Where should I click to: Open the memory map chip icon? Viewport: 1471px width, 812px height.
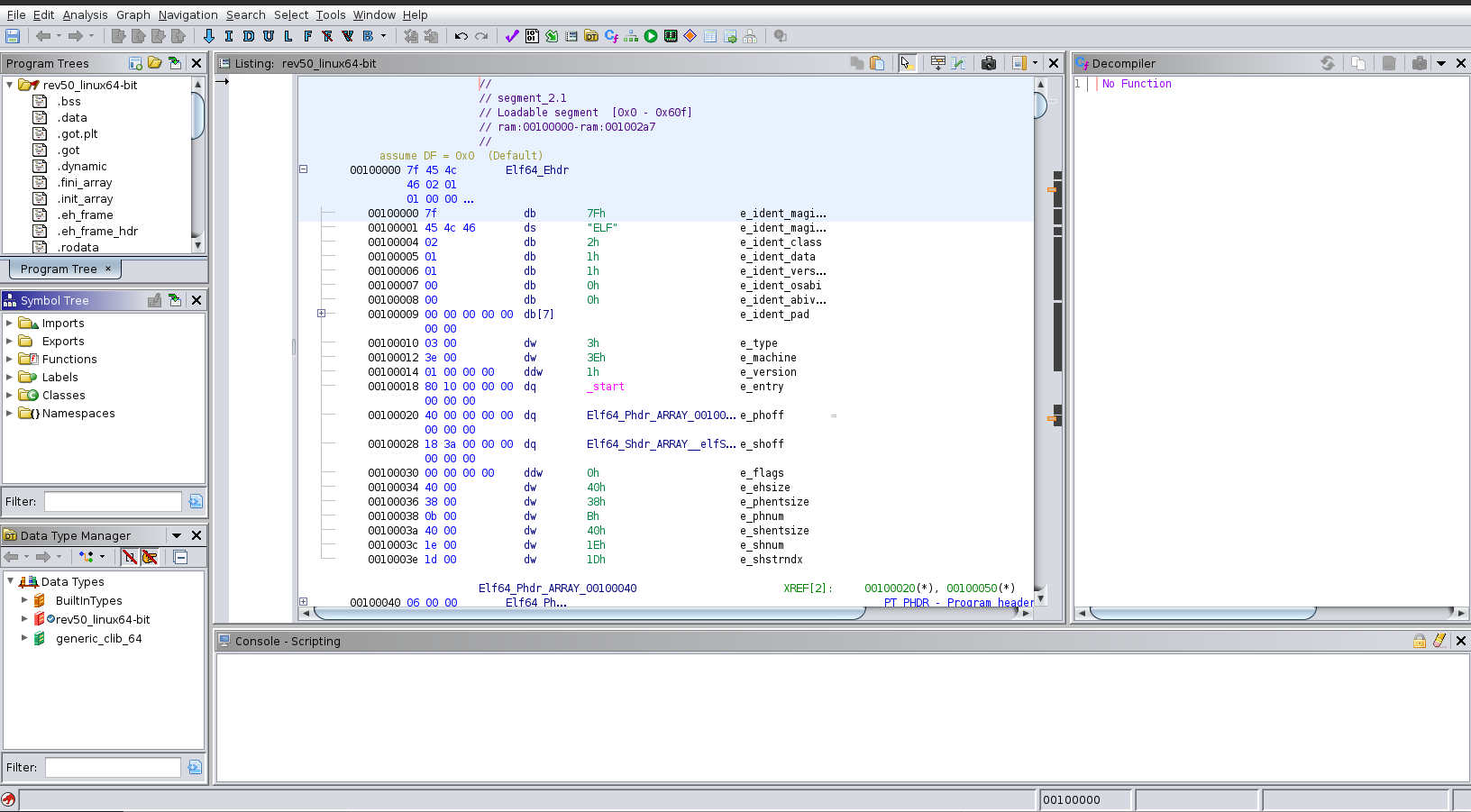point(671,36)
